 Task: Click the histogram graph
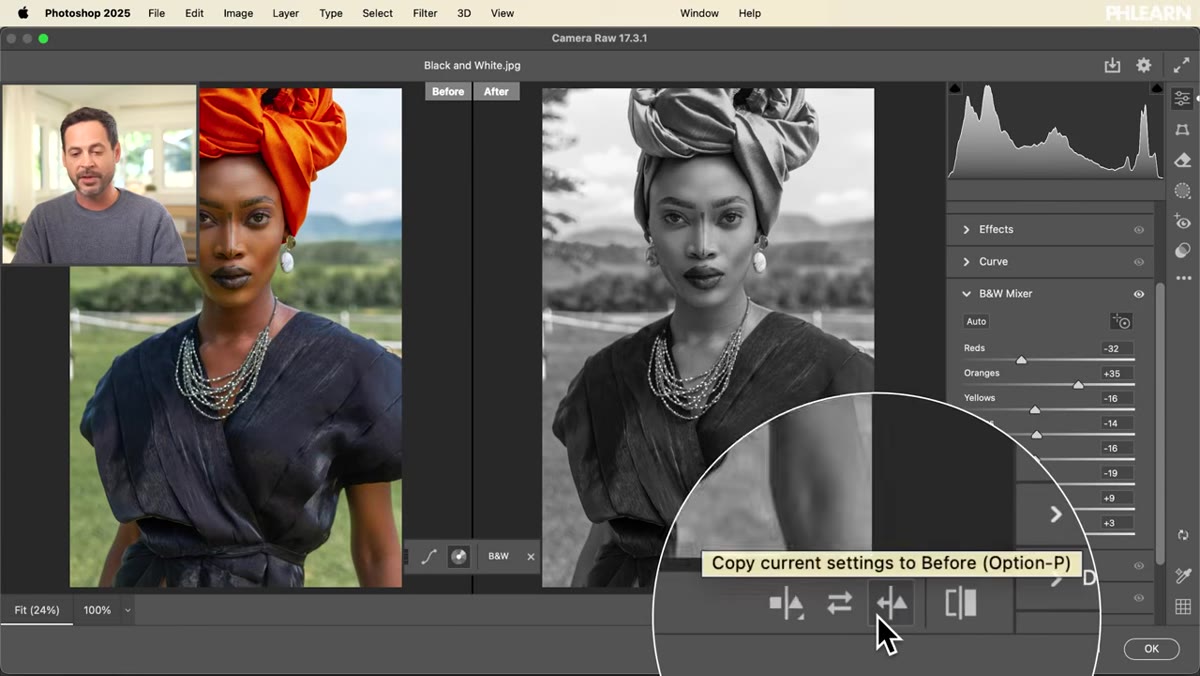tap(1055, 131)
